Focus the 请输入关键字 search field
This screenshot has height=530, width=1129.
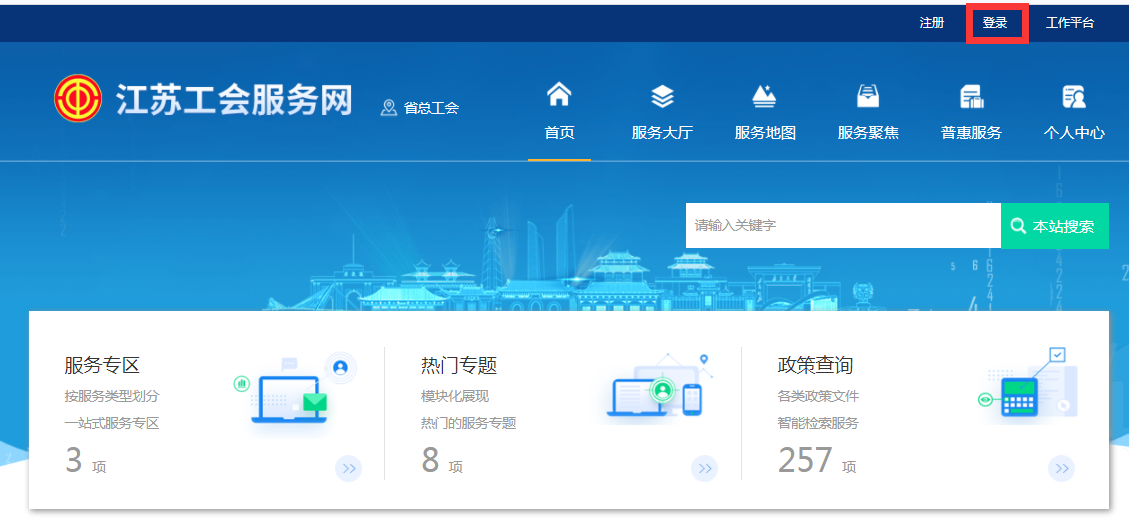(x=843, y=225)
